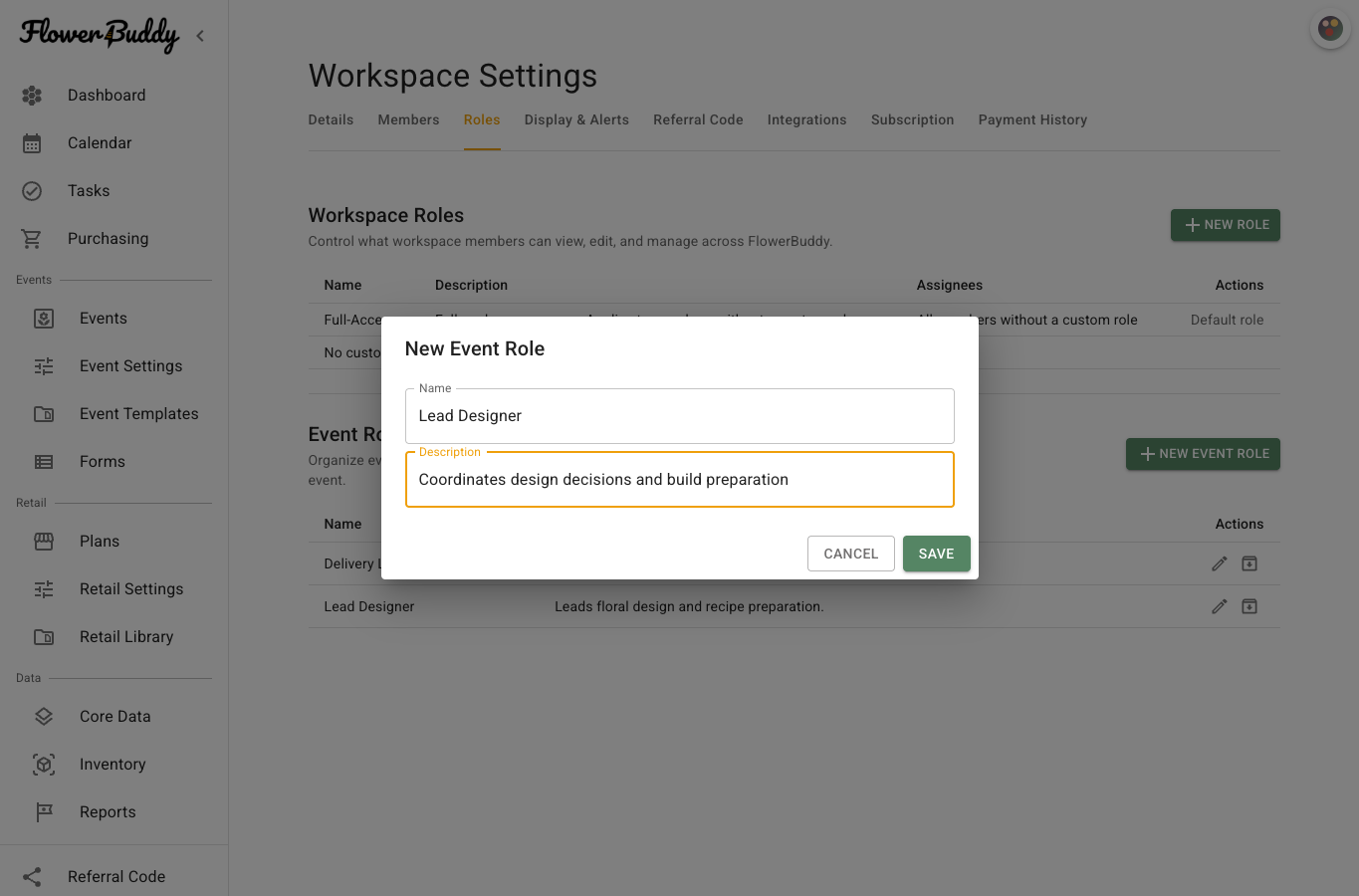The height and width of the screenshot is (896, 1359).
Task: Open the Members tab
Action: 408,119
